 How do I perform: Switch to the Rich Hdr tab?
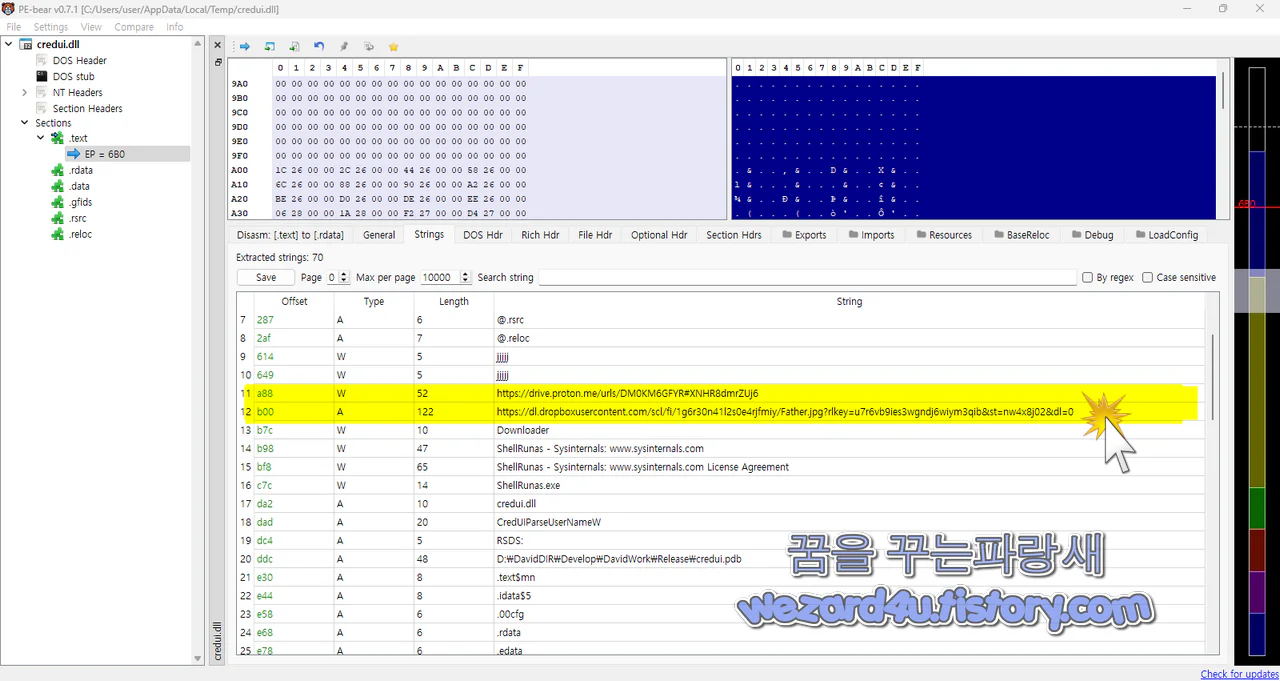[540, 235]
